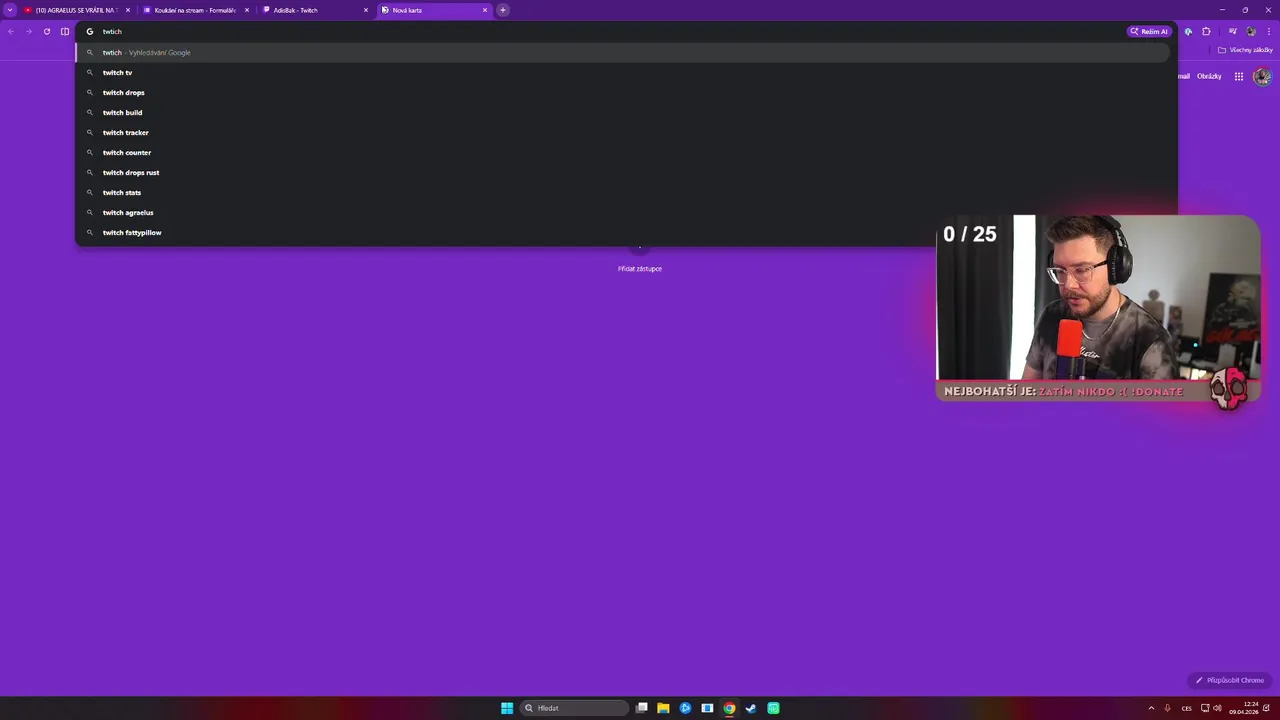Open the Google apps grid
The width and height of the screenshot is (1280, 720).
pos(1239,76)
